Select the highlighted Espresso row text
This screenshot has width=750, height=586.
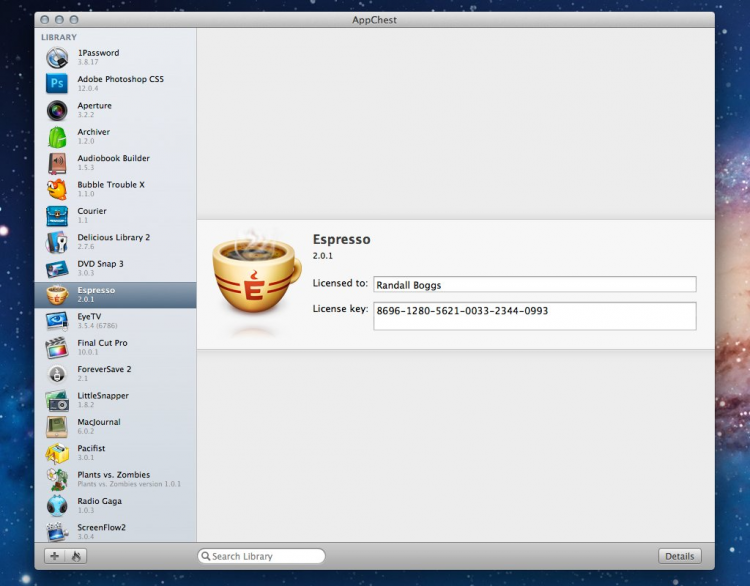[96, 290]
